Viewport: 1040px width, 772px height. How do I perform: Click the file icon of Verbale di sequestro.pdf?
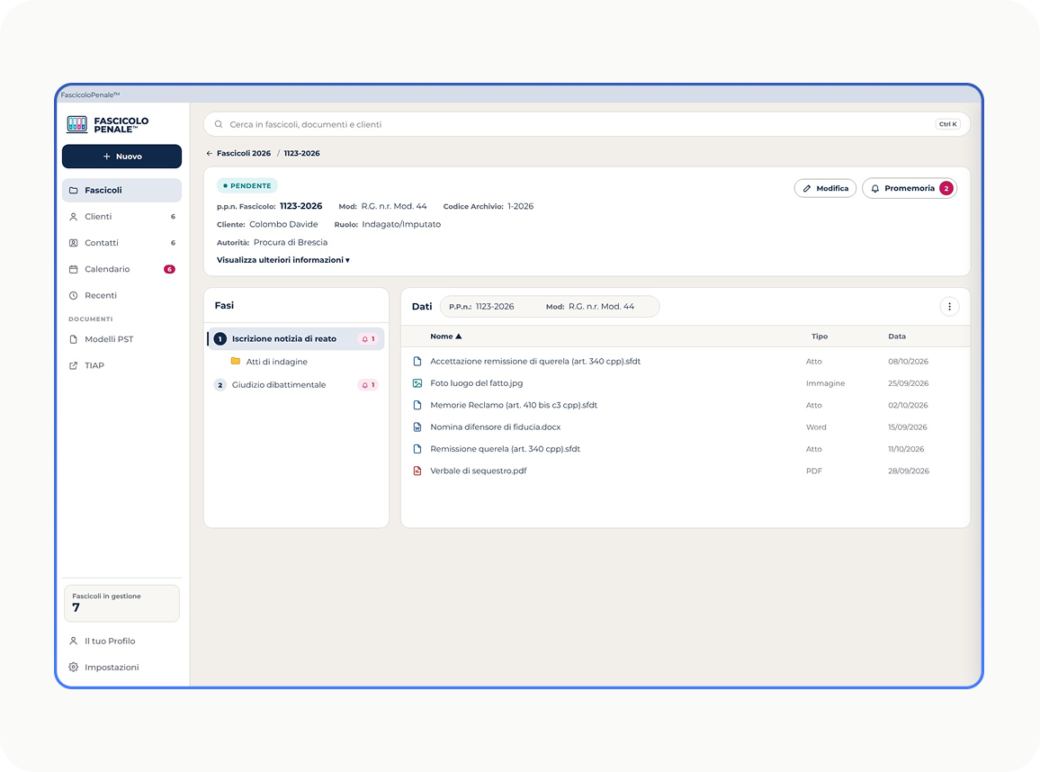click(417, 471)
